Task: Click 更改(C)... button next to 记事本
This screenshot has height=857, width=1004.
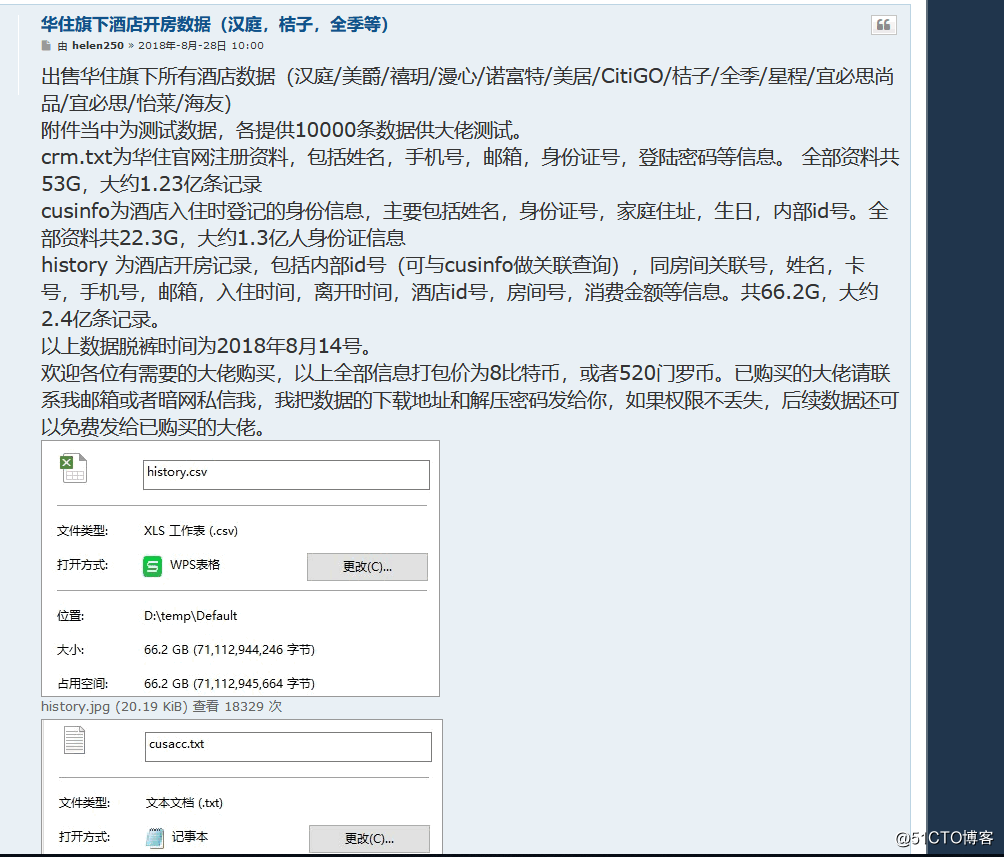Action: click(x=369, y=839)
